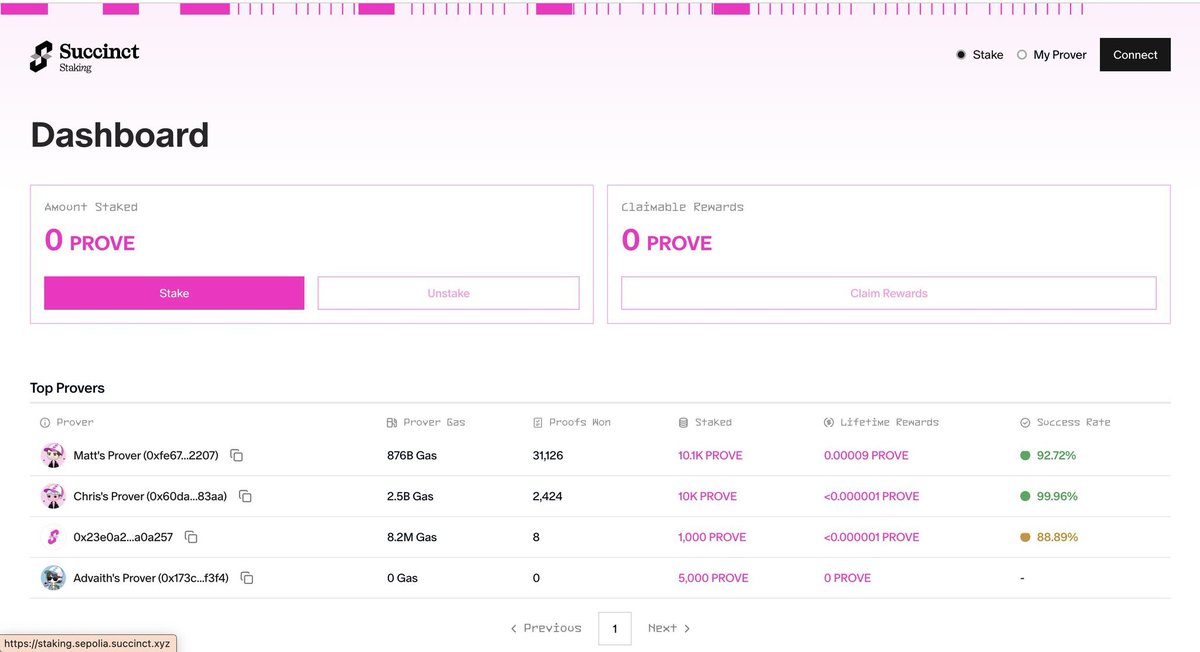Click 1,000 PROVE staked value
1200x652 pixels.
click(712, 537)
